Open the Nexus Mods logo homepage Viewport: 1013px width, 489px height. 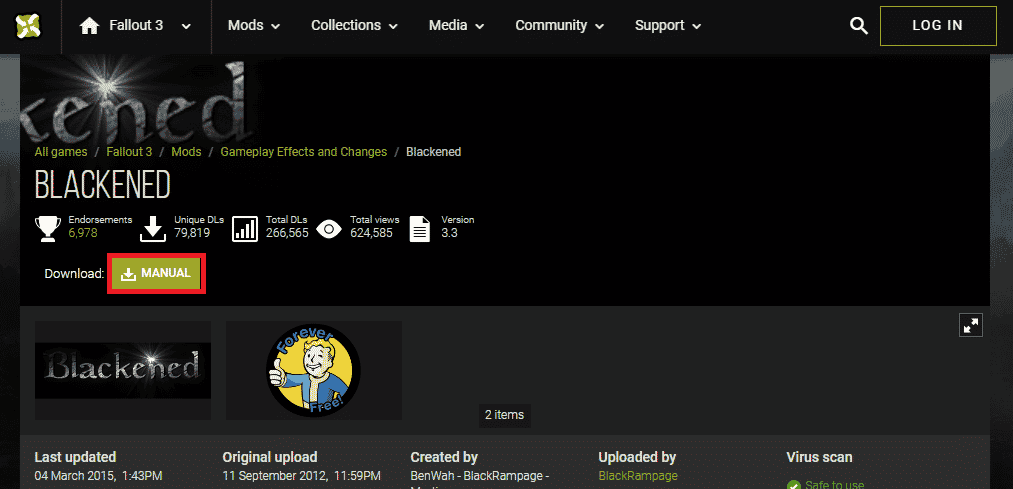pyautogui.click(x=28, y=26)
